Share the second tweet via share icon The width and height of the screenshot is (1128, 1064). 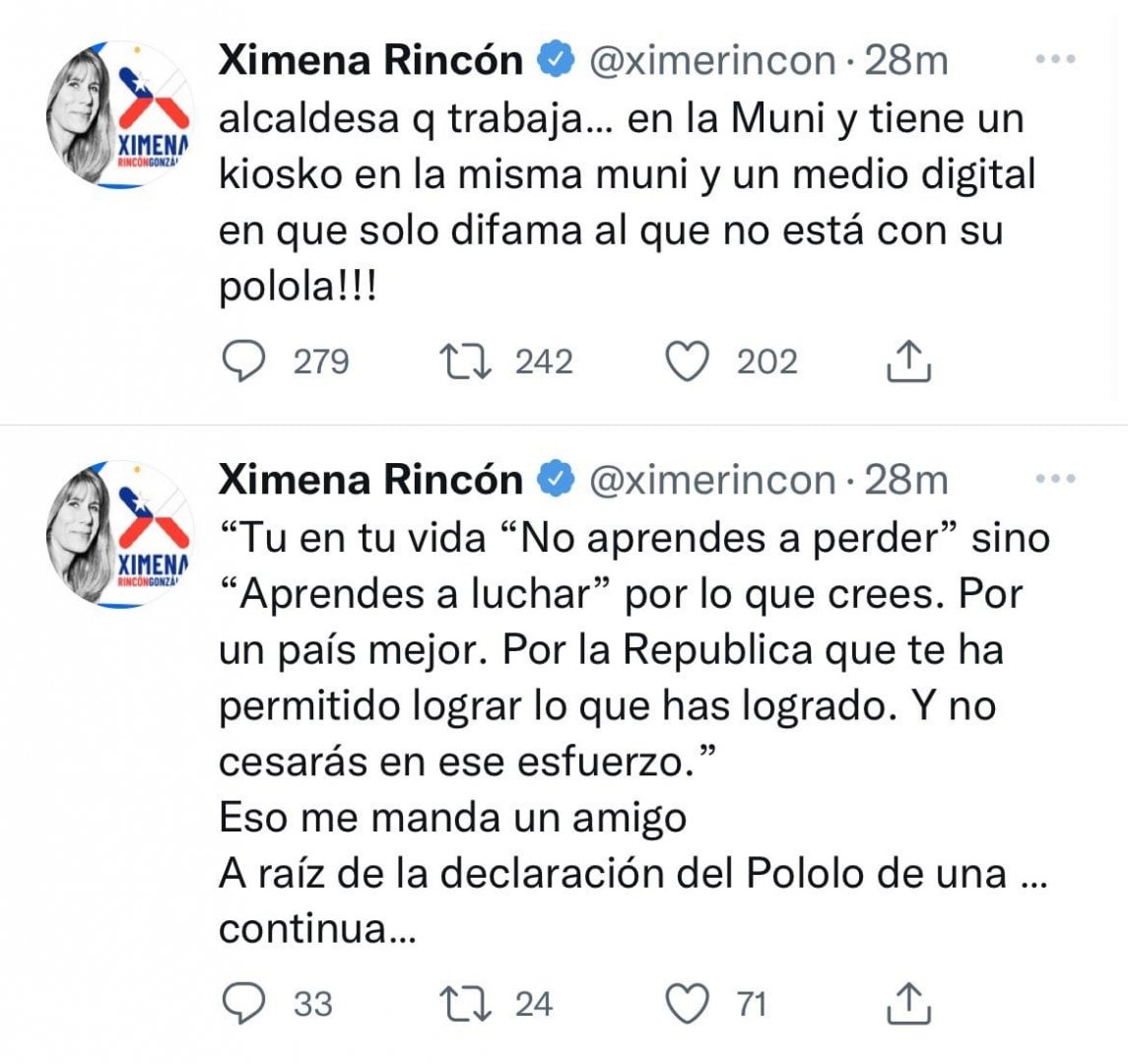[908, 1004]
